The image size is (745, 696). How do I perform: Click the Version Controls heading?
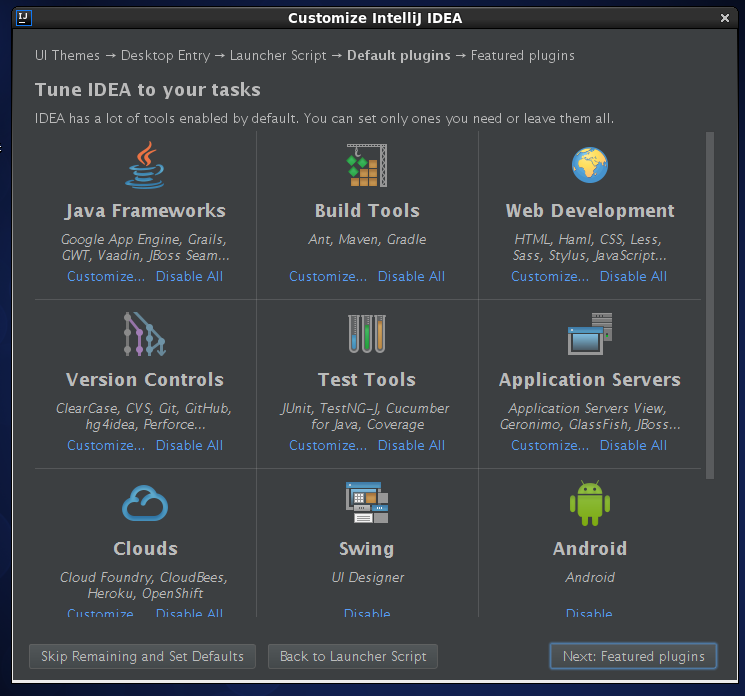point(145,380)
